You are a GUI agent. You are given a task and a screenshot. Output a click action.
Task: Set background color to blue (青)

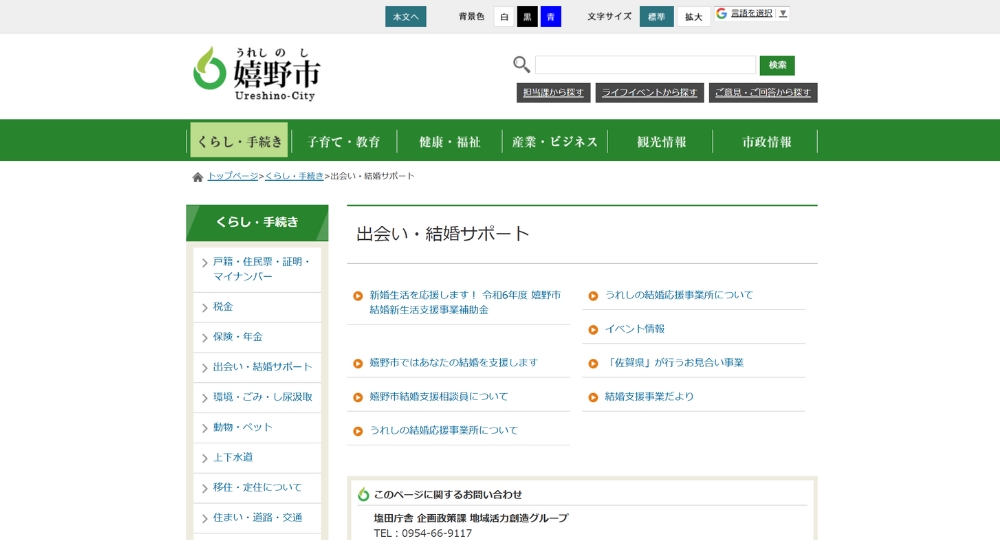point(551,17)
